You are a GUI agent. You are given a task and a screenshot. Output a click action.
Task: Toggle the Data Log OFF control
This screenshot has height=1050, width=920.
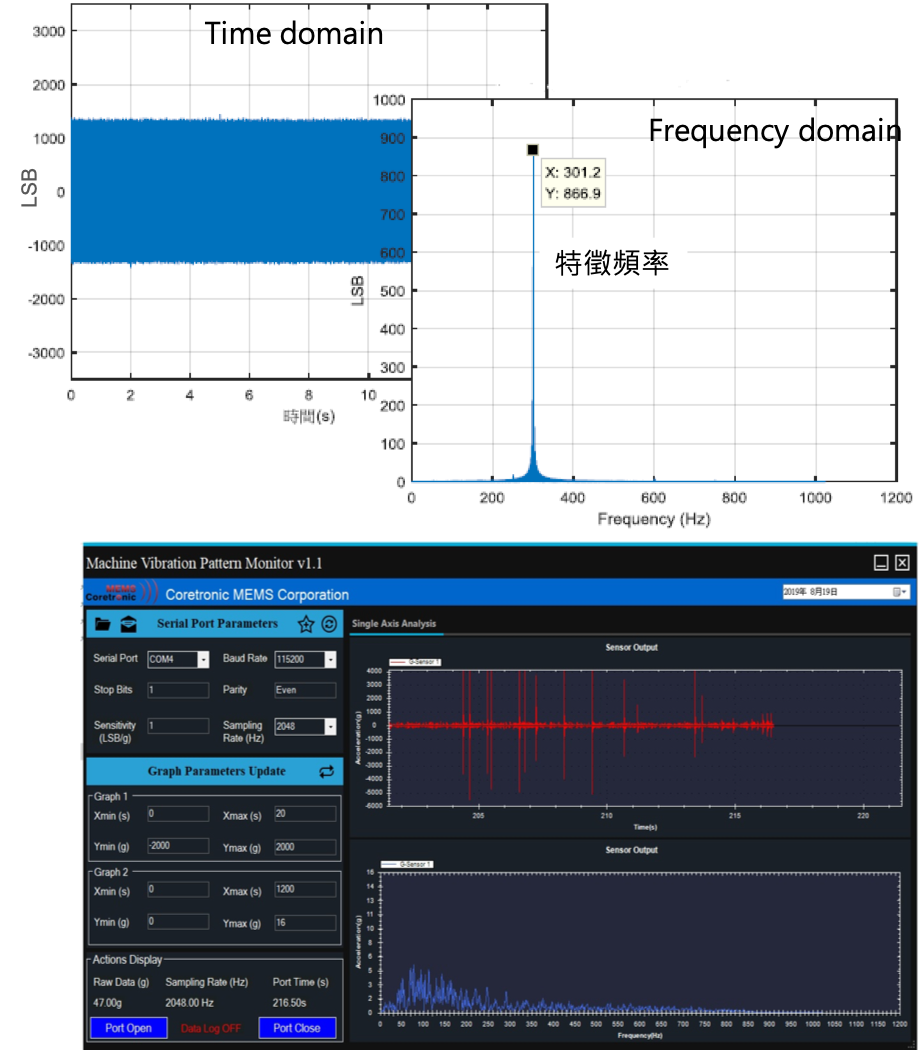point(210,1028)
